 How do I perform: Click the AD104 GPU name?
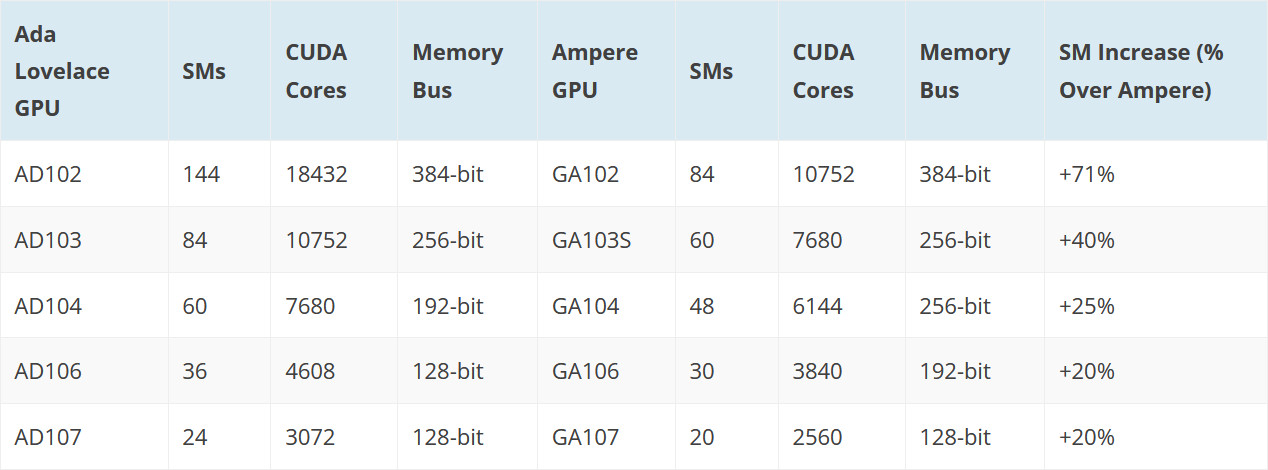coord(48,306)
